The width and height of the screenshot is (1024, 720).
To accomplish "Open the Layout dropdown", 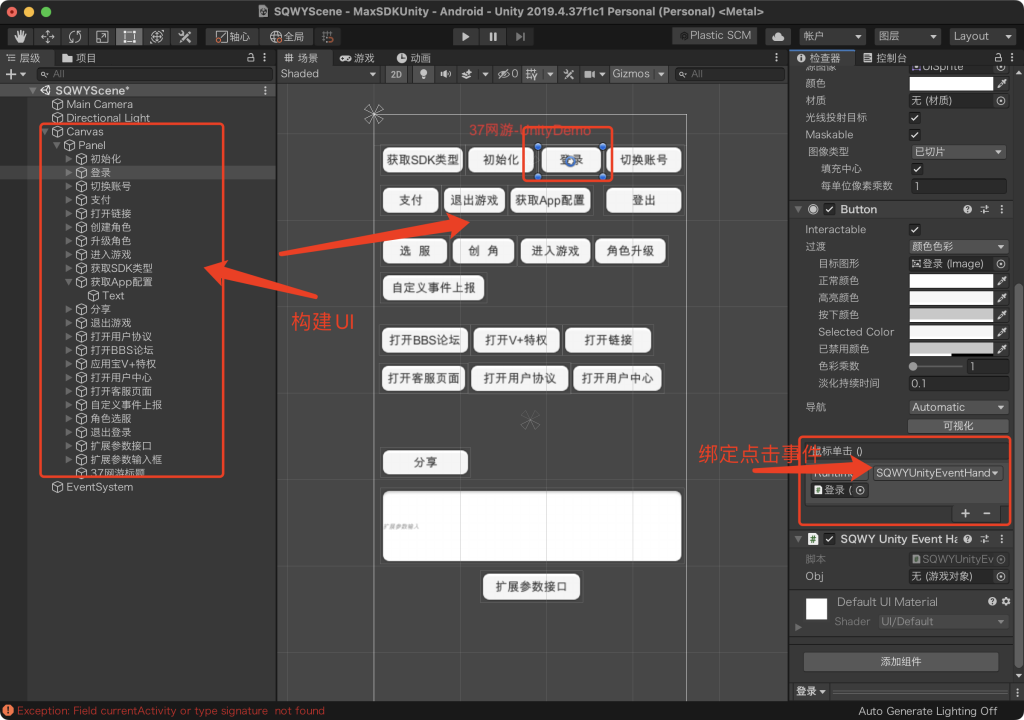I will pyautogui.click(x=982, y=37).
